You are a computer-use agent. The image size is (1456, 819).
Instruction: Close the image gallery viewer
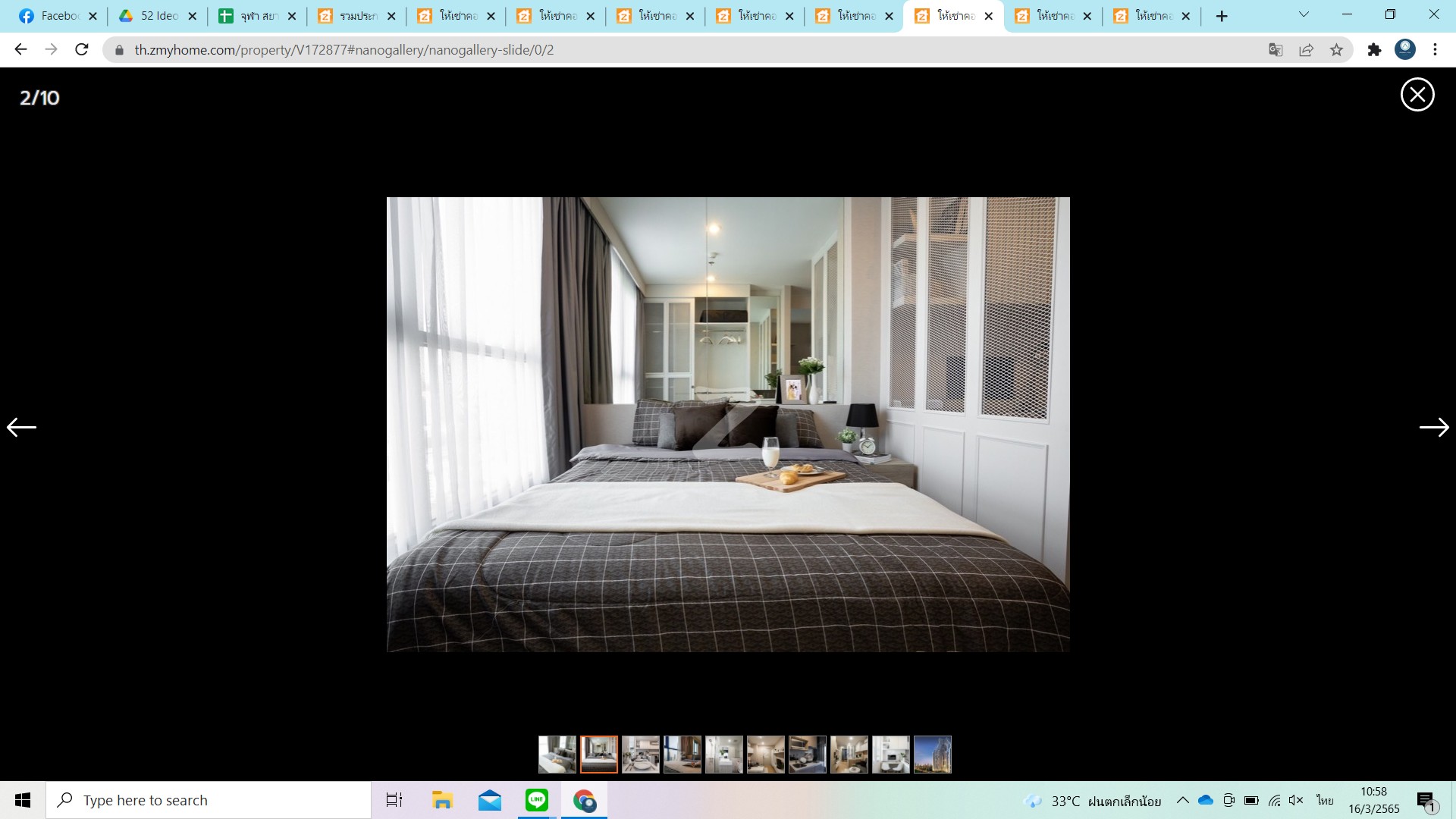coord(1418,95)
